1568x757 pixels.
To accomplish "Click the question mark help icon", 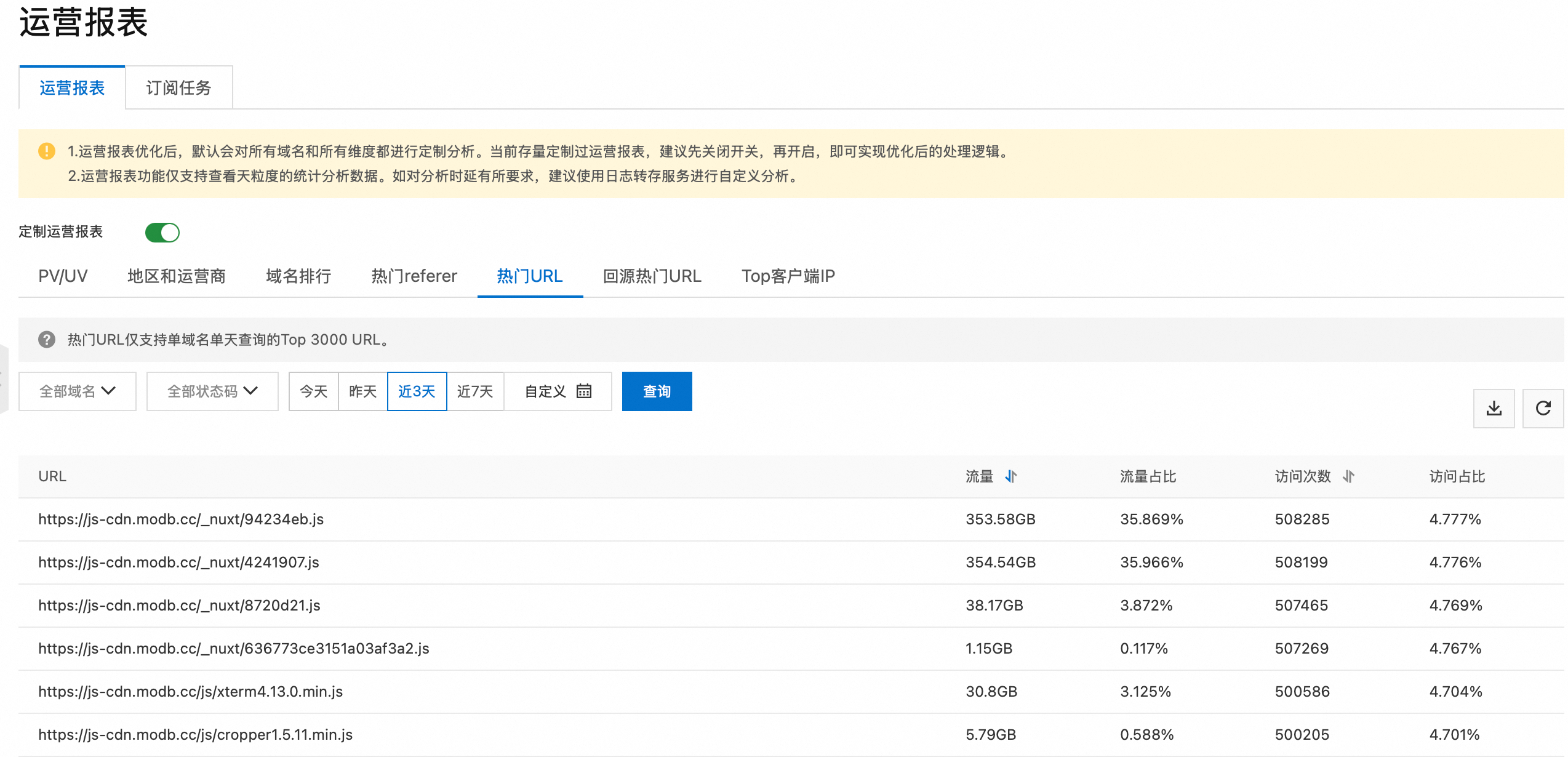I will pos(47,340).
